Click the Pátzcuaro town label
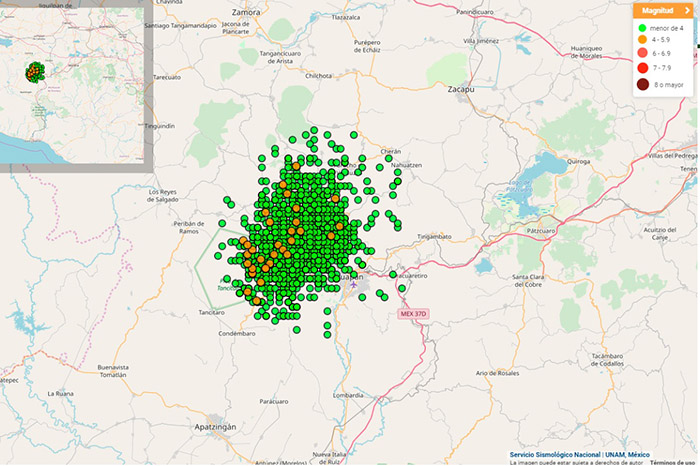 [540, 230]
